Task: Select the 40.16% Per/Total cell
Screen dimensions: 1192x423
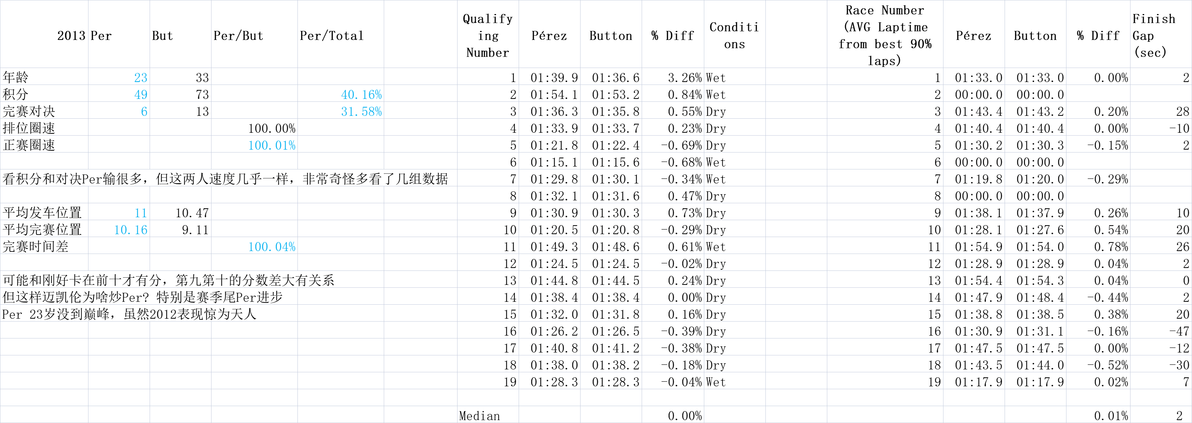Action: (x=341, y=94)
